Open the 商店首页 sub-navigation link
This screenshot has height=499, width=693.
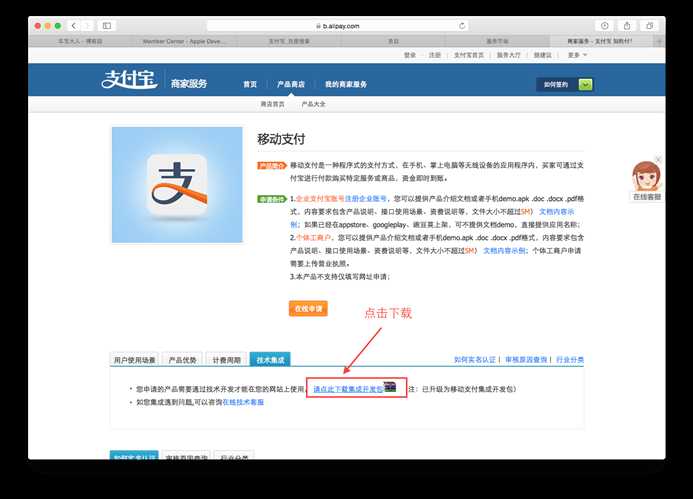[x=272, y=104]
